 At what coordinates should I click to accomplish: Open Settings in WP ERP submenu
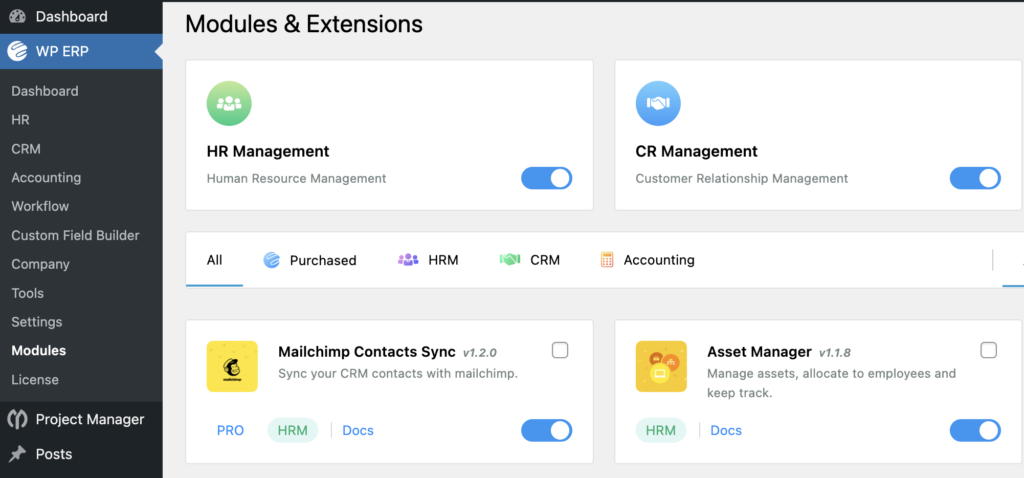click(37, 322)
